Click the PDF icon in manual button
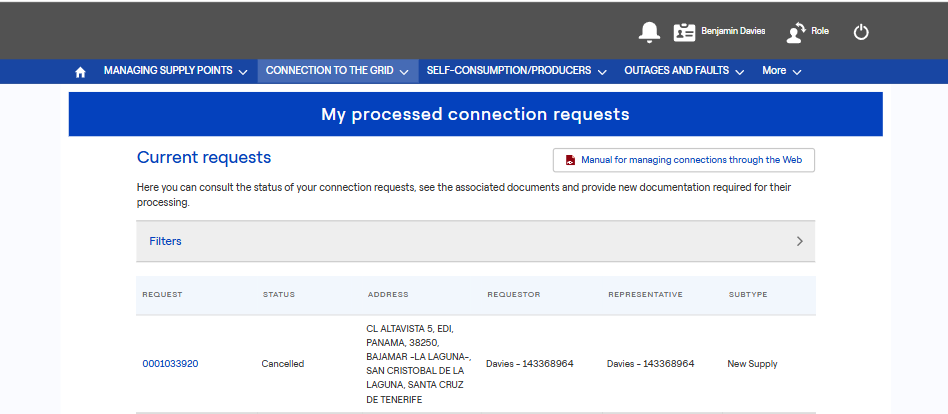948x414 pixels. pyautogui.click(x=570, y=160)
